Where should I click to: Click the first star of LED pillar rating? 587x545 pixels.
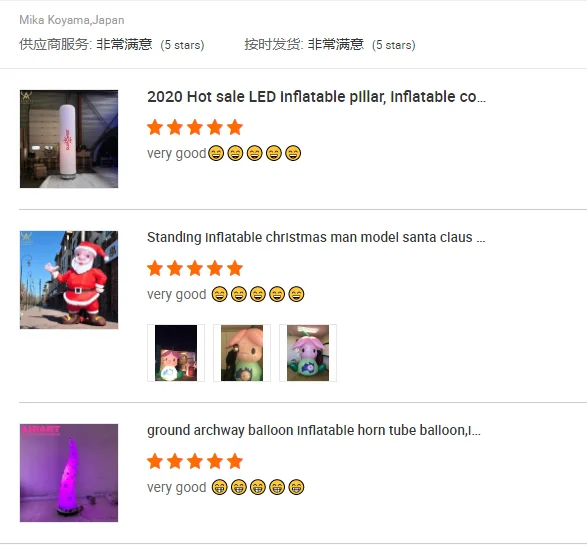click(155, 127)
